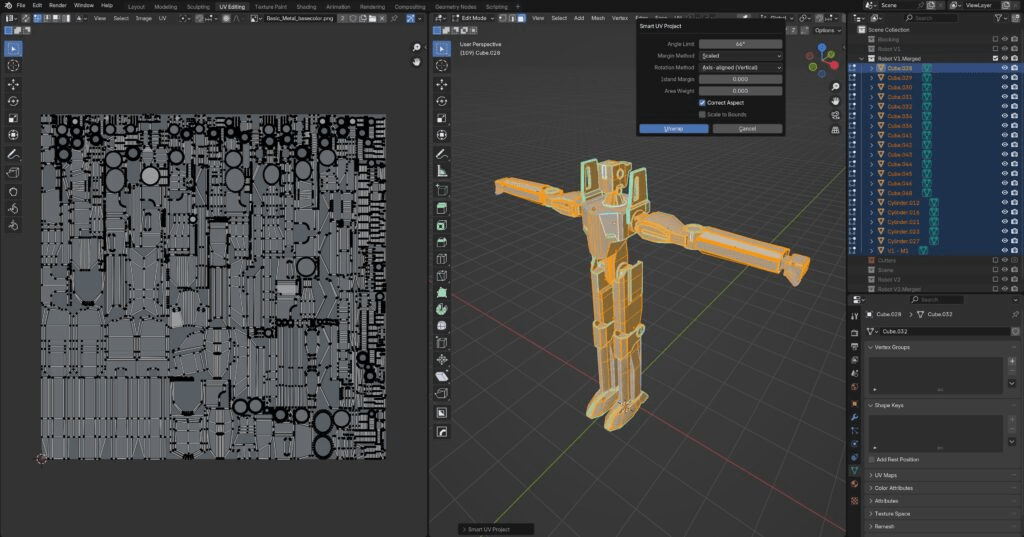Open the Rotation Method dropdown
This screenshot has height=537, width=1024.
click(x=740, y=67)
